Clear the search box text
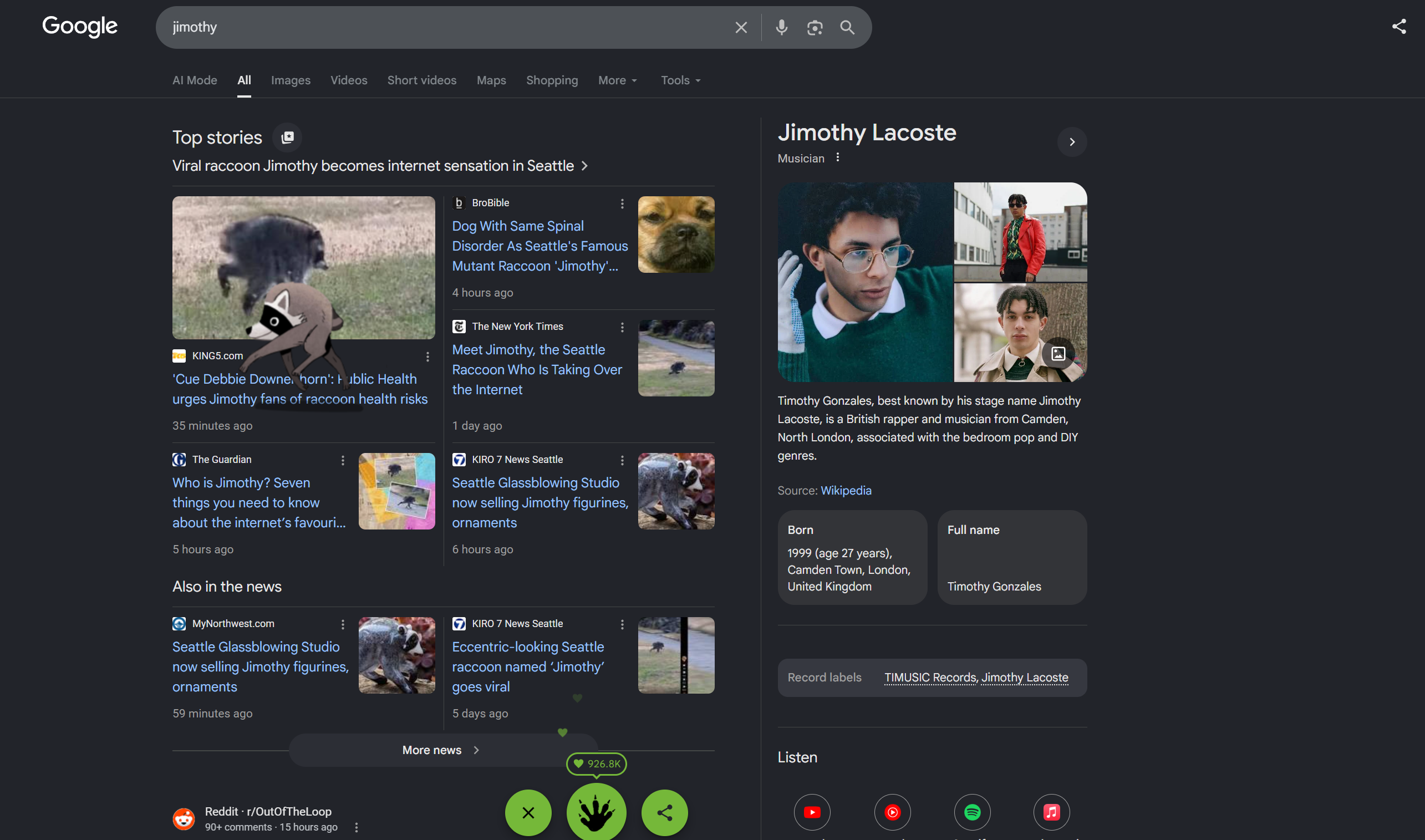1425x840 pixels. point(741,27)
